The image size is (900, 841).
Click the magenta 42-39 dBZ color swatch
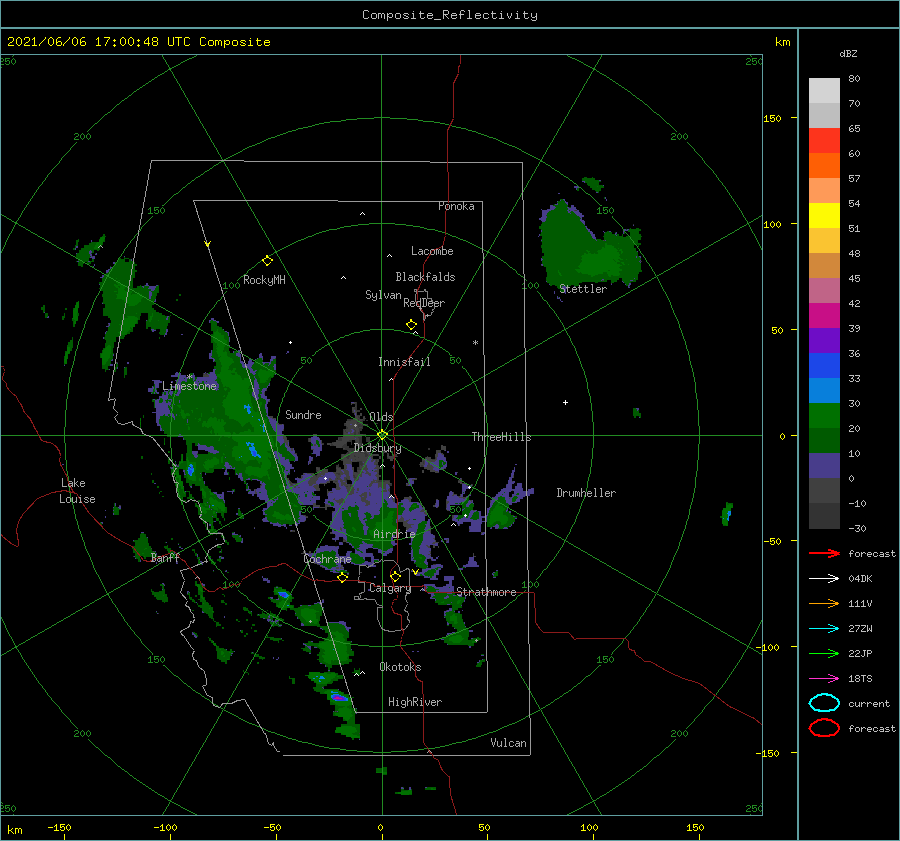[824, 316]
